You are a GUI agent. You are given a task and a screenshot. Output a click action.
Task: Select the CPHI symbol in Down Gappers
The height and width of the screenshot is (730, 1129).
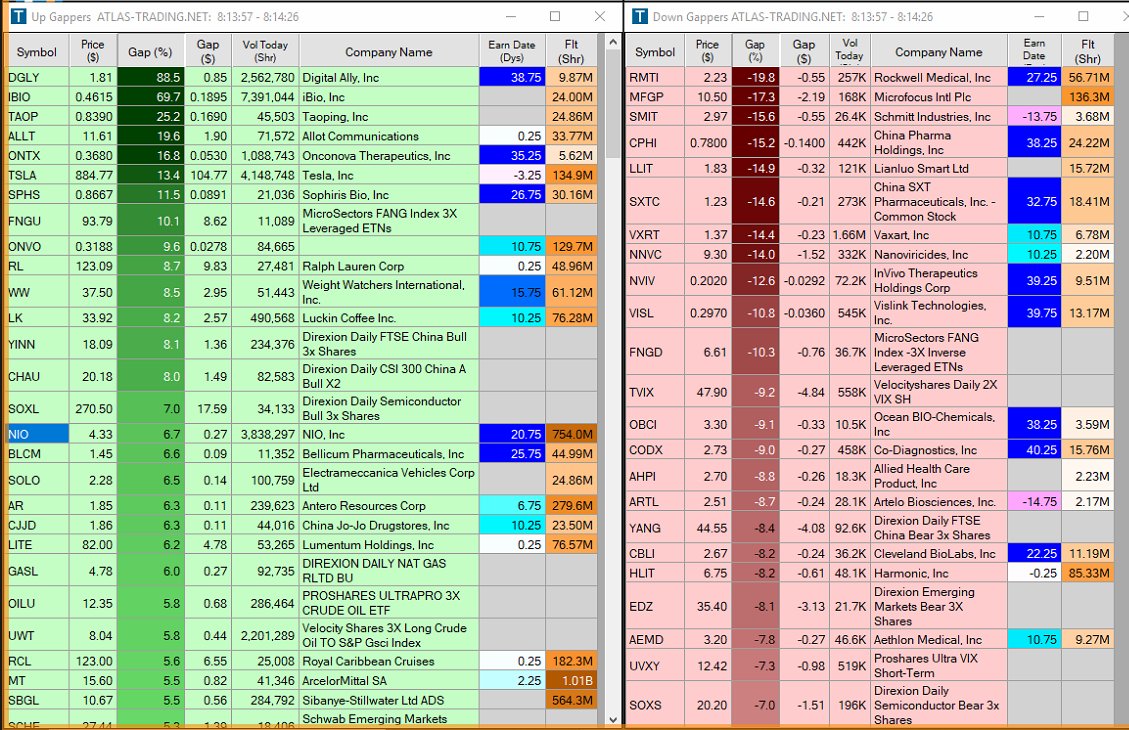coord(655,143)
